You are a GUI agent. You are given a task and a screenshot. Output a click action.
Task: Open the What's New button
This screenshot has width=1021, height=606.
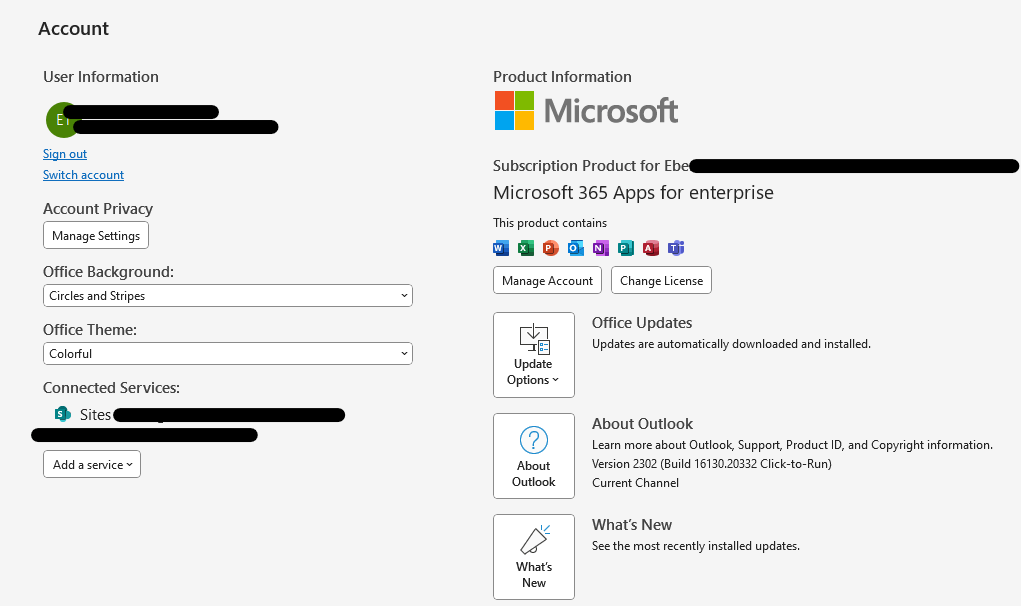(x=534, y=557)
